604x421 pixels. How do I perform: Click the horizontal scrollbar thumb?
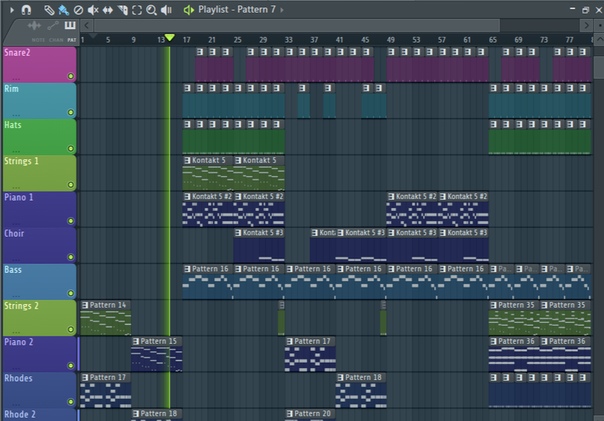coord(297,26)
